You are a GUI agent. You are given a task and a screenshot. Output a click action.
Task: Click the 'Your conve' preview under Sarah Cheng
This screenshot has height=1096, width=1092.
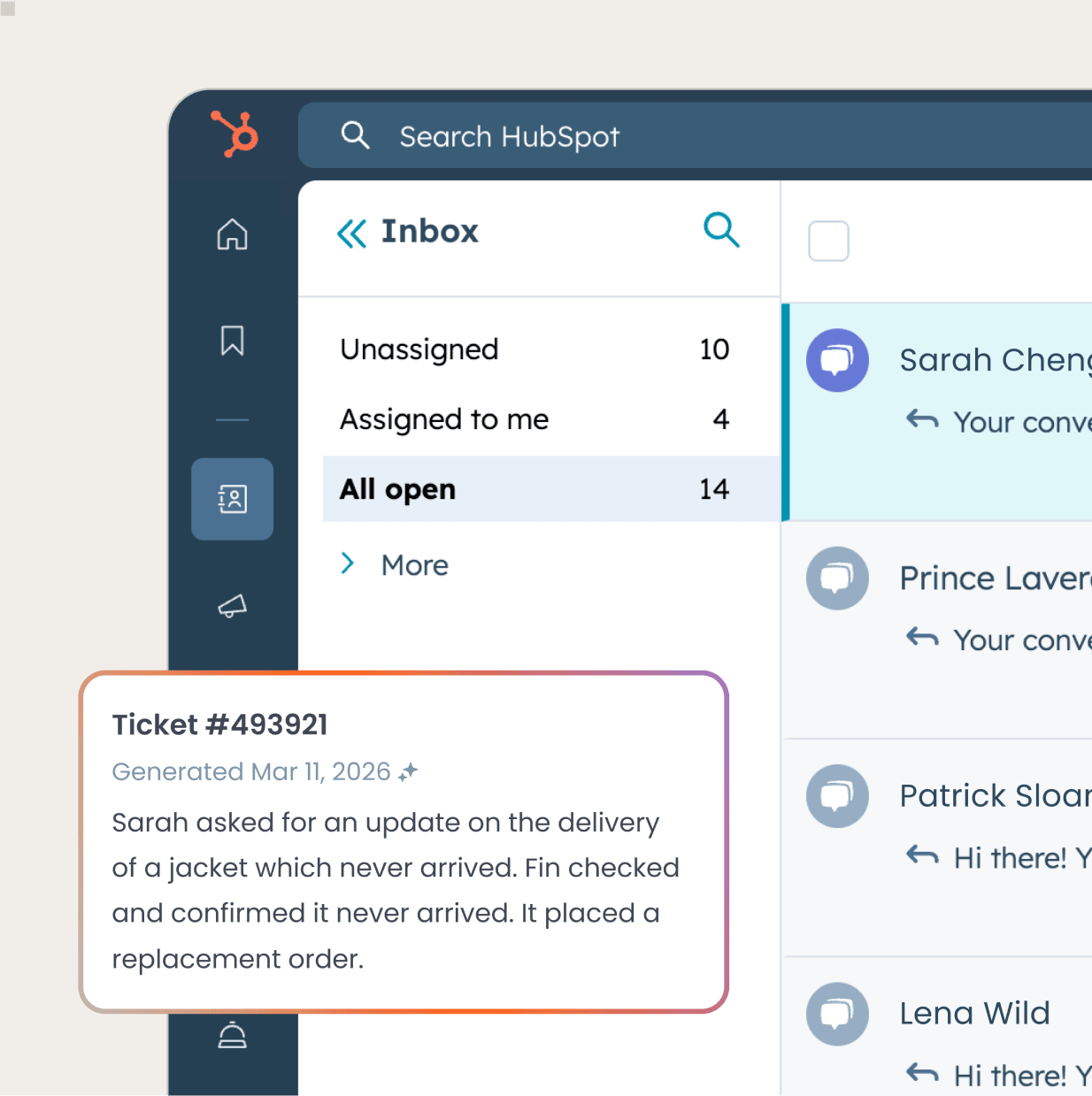(1023, 423)
